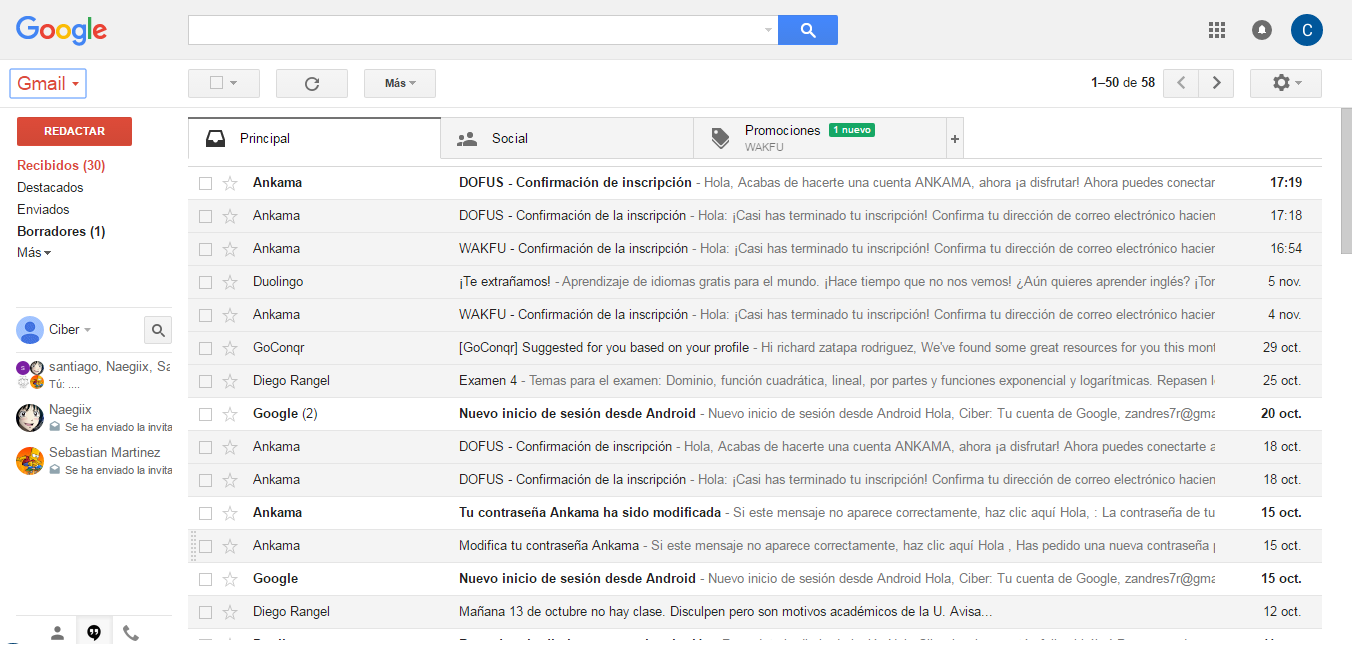This screenshot has height=664, width=1354.
Task: Open the Gmail dropdown menu
Action: [47, 83]
